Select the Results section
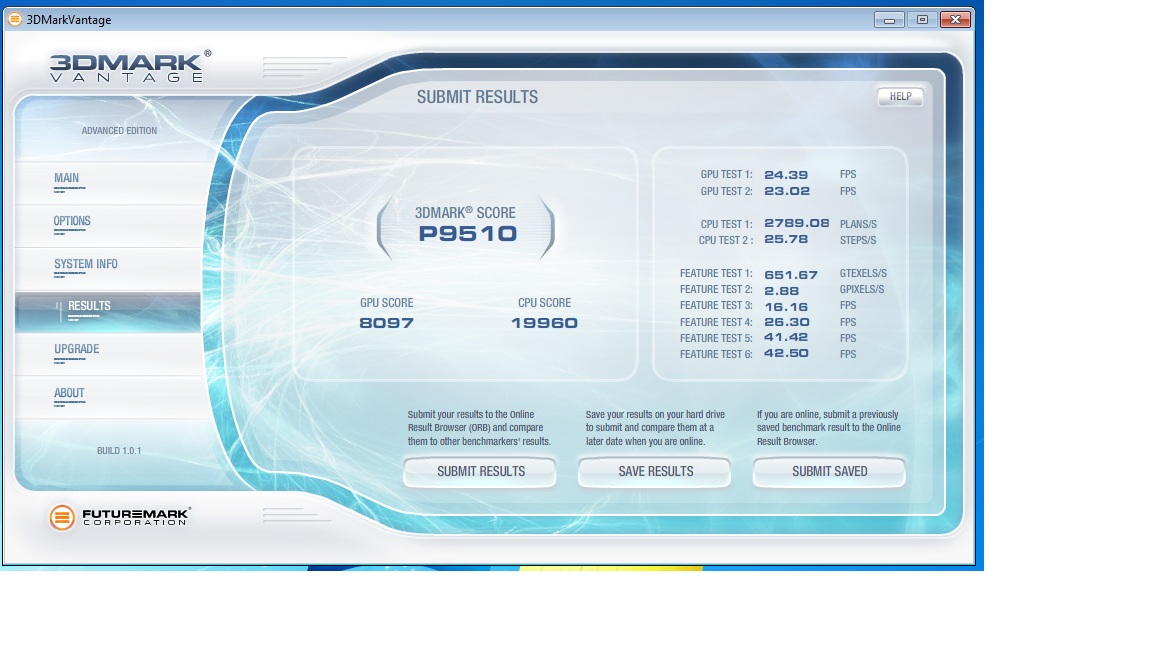1152x648 pixels. pos(108,312)
